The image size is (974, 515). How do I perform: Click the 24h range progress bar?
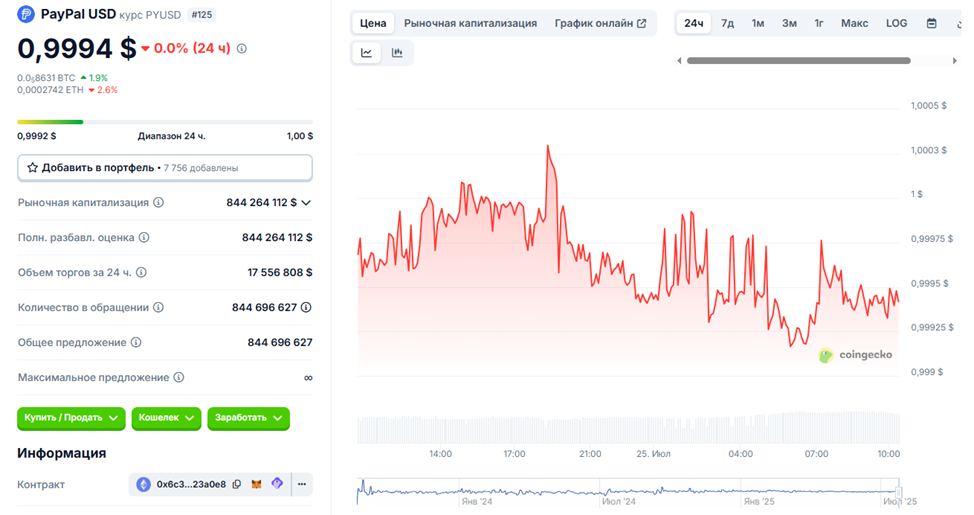(x=165, y=122)
